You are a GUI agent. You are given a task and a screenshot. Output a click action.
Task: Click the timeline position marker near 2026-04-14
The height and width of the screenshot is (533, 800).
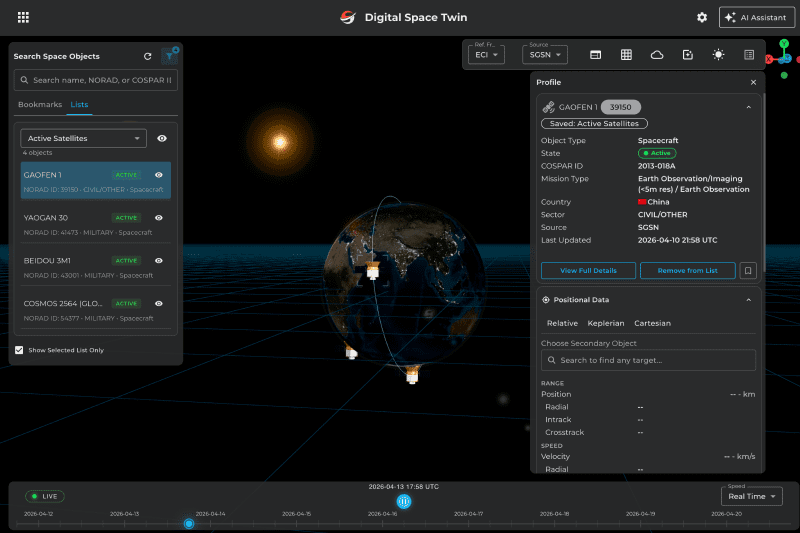pyautogui.click(x=189, y=523)
